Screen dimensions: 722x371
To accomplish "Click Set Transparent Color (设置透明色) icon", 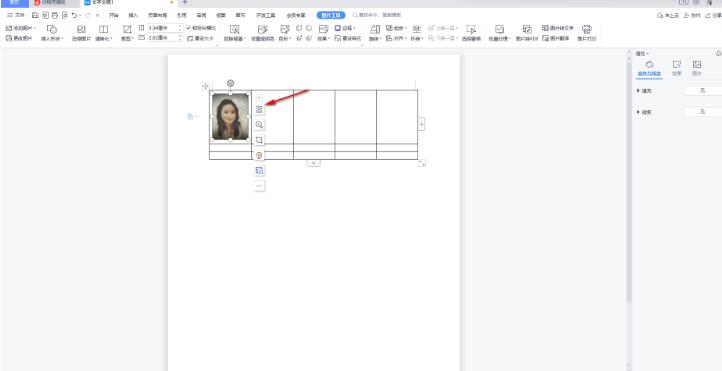I will click(262, 29).
